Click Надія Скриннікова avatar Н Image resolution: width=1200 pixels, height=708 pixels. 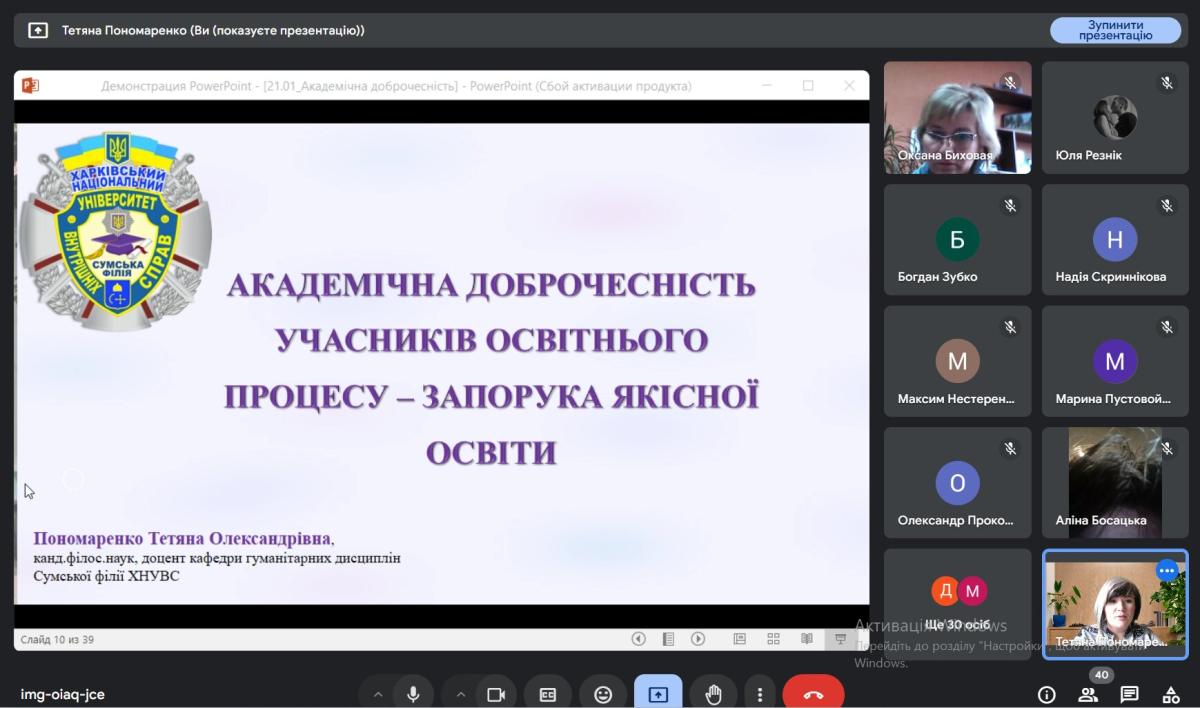pyautogui.click(x=1115, y=240)
